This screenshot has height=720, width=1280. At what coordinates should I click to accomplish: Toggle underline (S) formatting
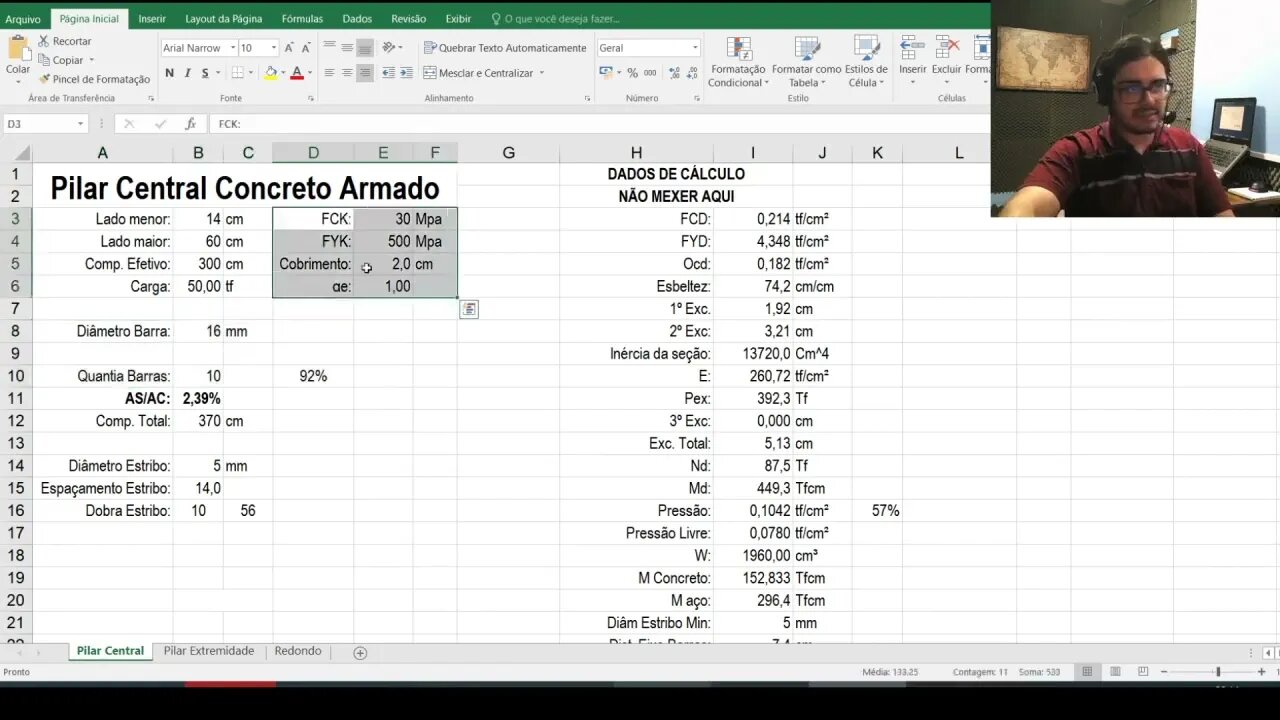[205, 73]
